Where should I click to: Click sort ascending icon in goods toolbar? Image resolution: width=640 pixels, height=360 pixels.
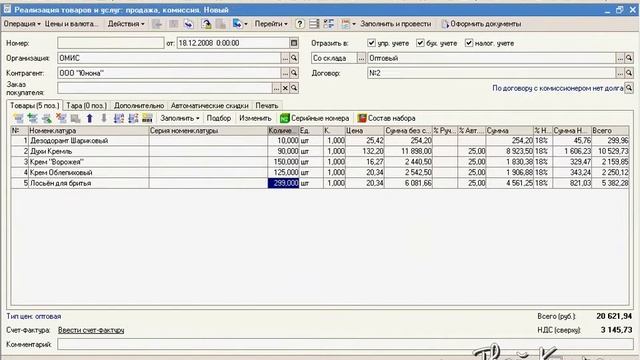click(x=119, y=118)
